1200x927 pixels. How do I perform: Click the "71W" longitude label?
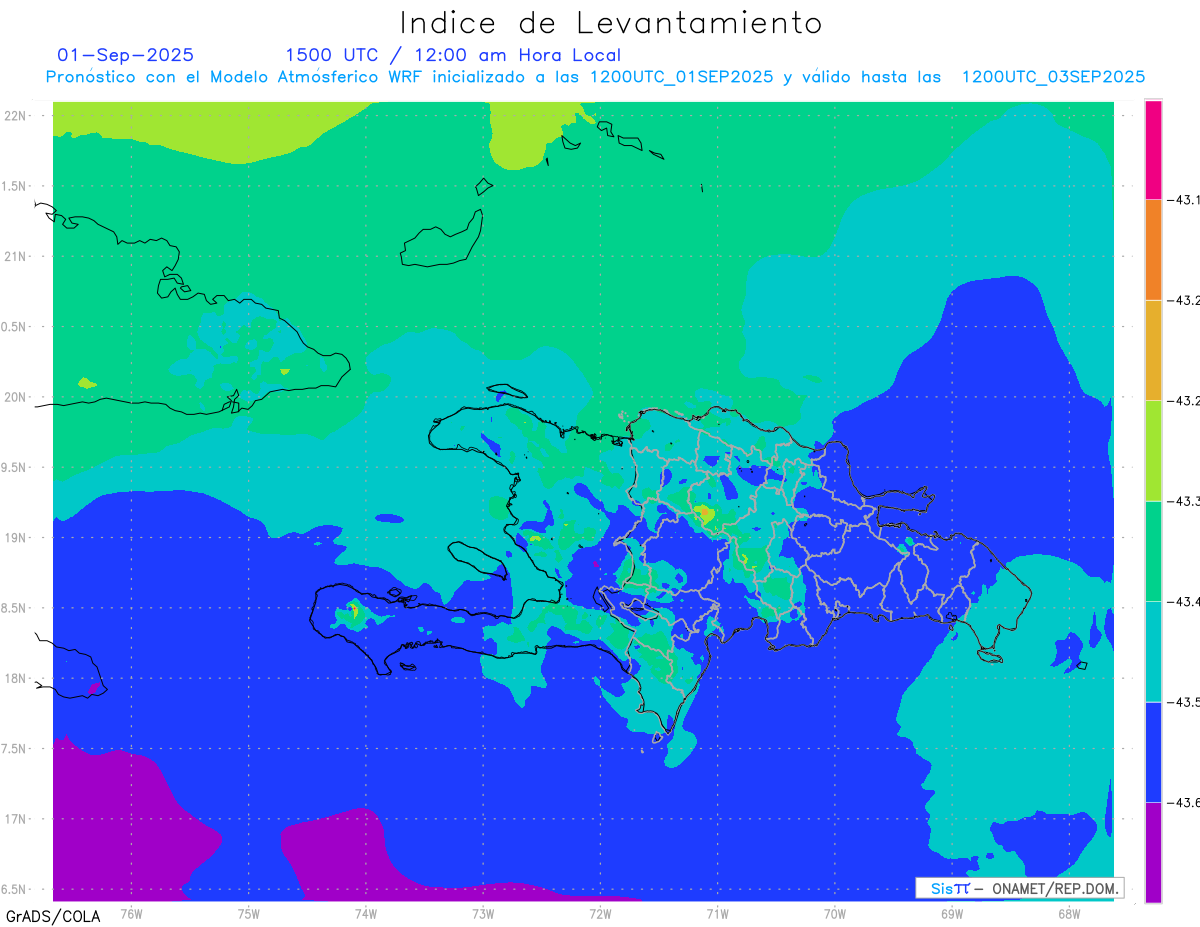click(x=717, y=913)
